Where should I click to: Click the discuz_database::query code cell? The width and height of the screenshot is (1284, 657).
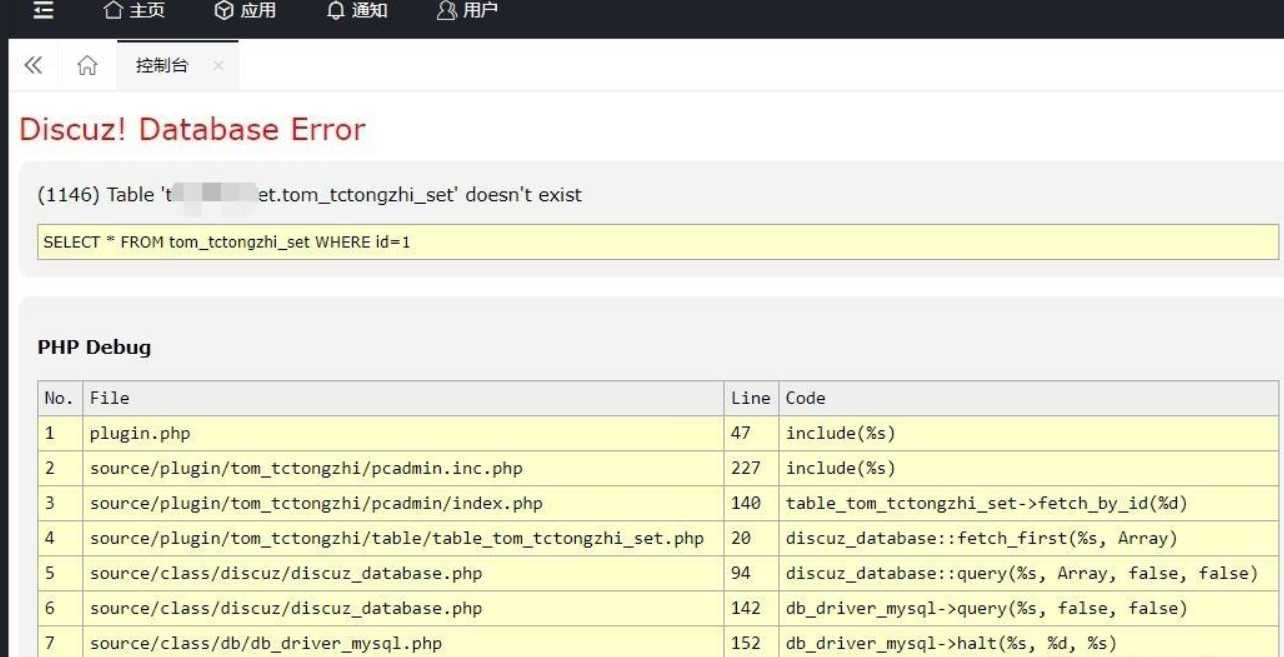[1028, 573]
